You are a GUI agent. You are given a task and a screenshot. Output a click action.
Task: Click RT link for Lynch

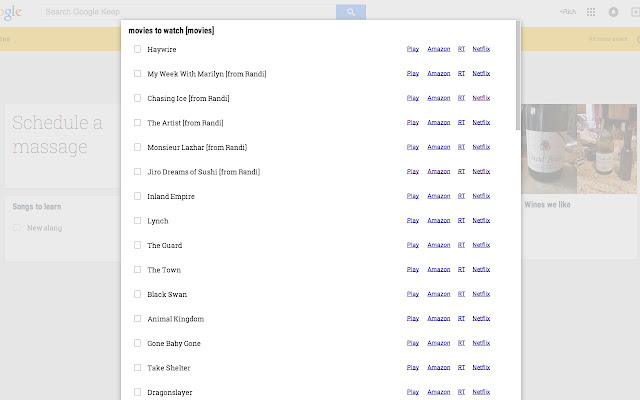point(461,220)
